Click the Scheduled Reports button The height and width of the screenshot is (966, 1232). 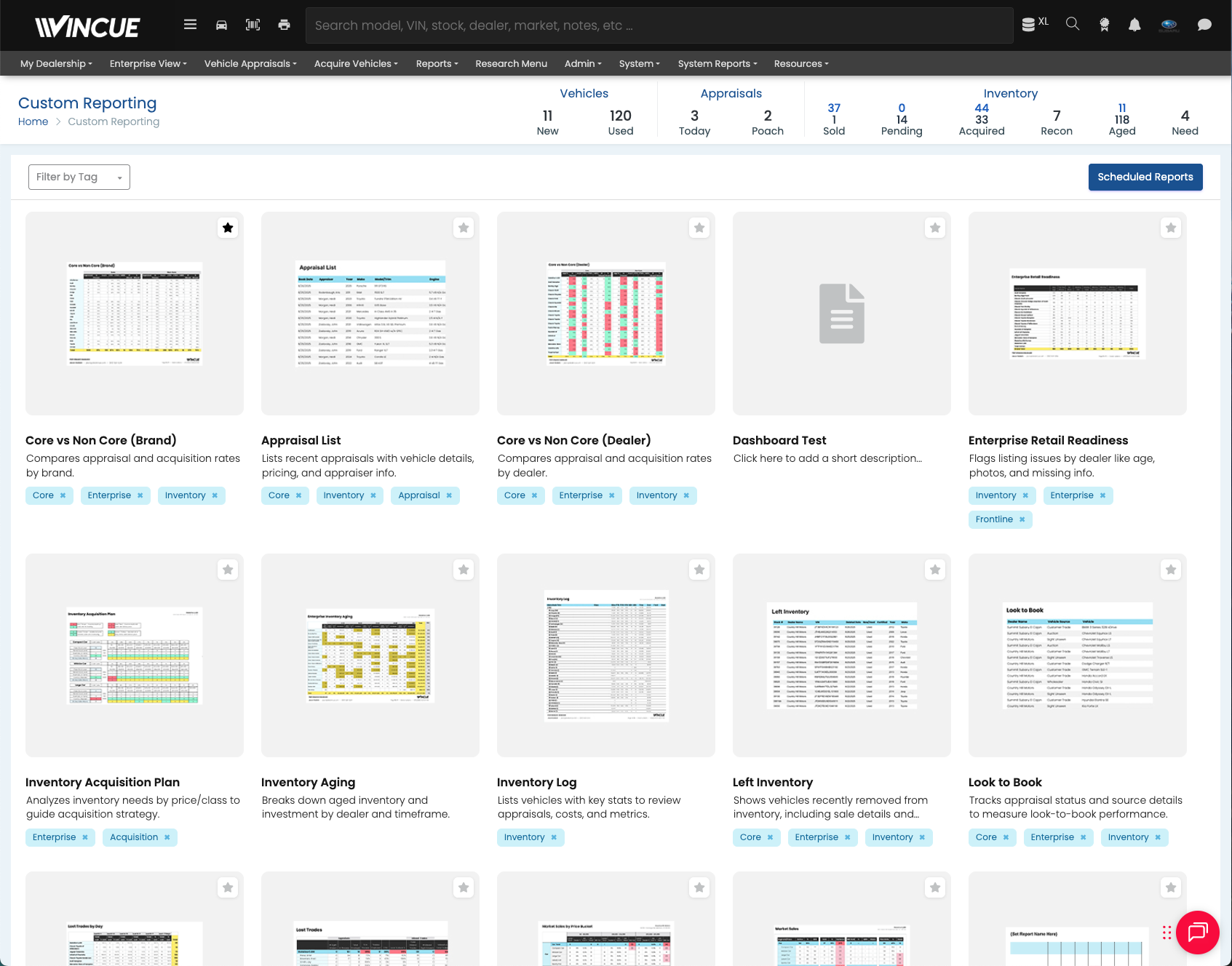[1145, 177]
